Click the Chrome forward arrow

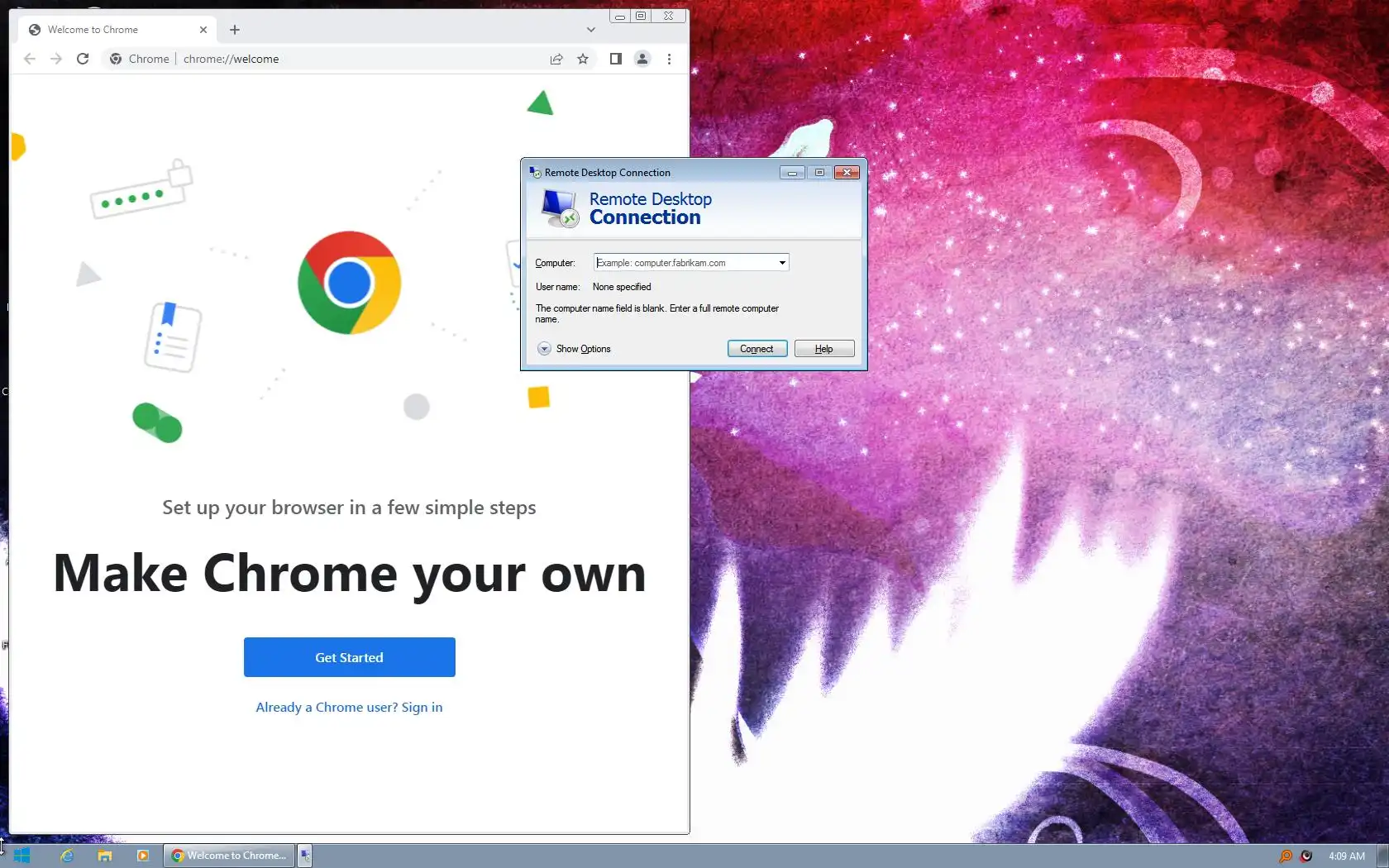(x=56, y=59)
